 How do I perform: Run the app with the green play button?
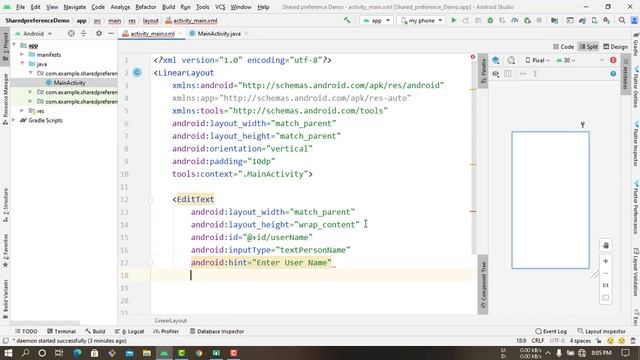[453, 20]
